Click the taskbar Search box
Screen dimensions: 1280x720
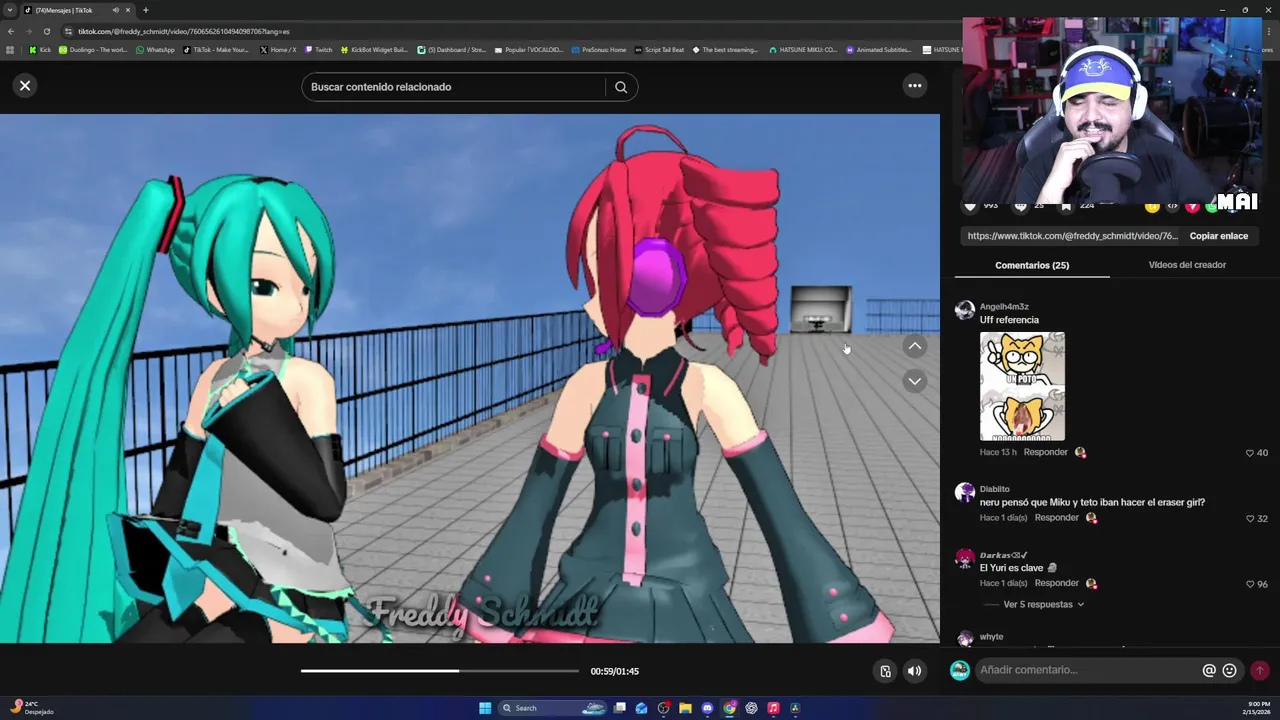[x=553, y=708]
